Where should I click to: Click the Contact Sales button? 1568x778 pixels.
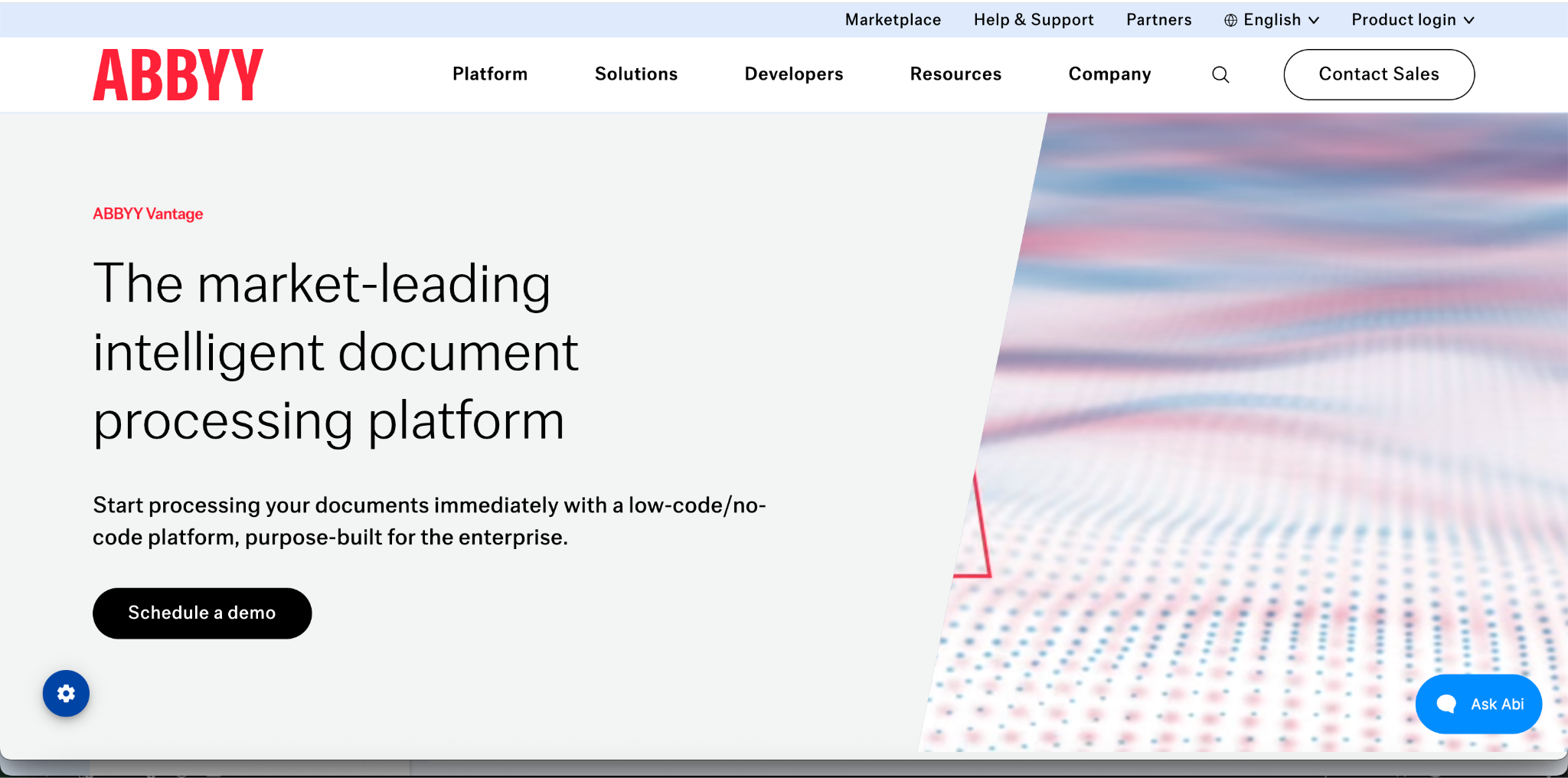coord(1379,74)
